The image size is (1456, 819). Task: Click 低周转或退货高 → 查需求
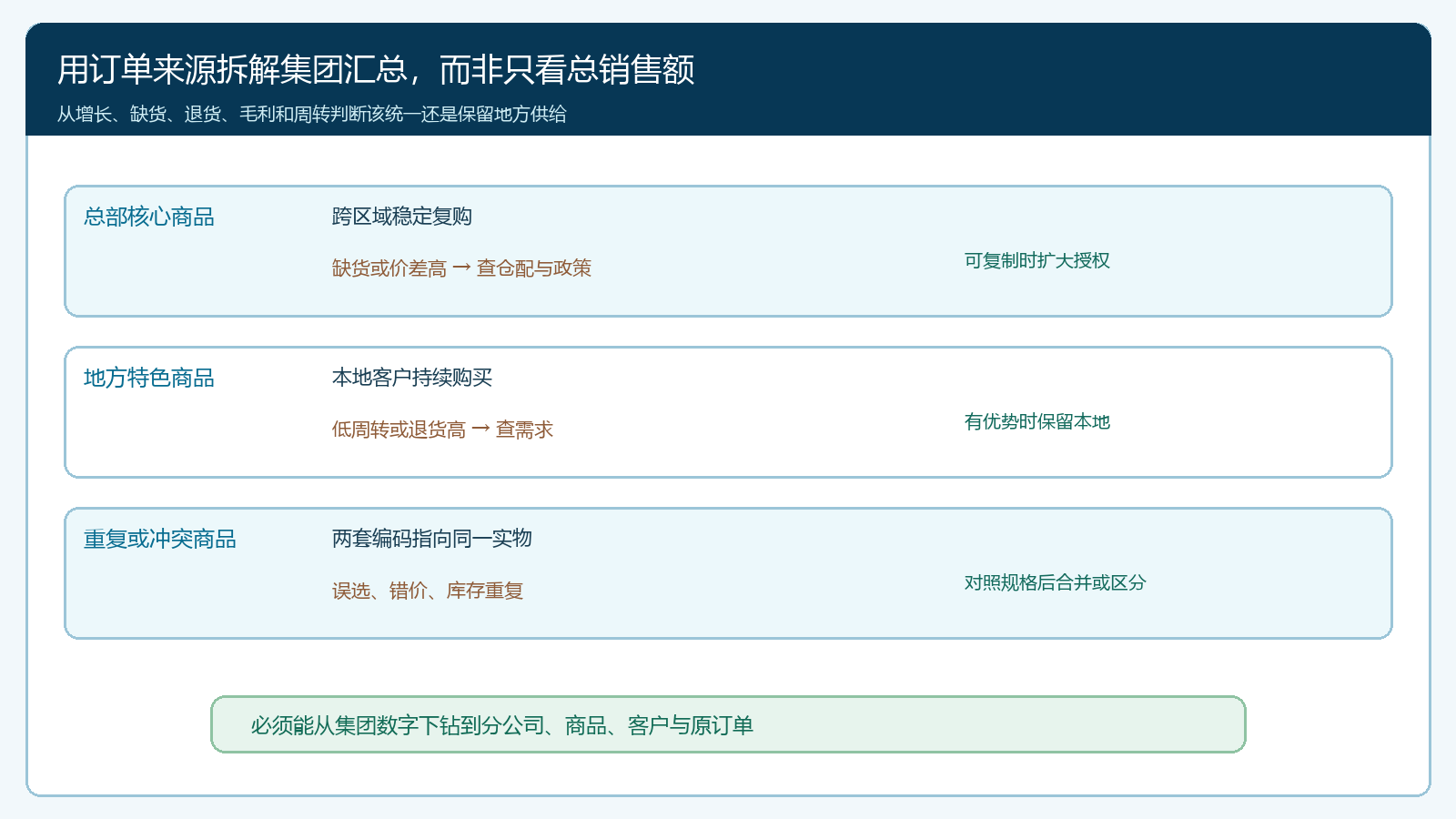pyautogui.click(x=442, y=429)
